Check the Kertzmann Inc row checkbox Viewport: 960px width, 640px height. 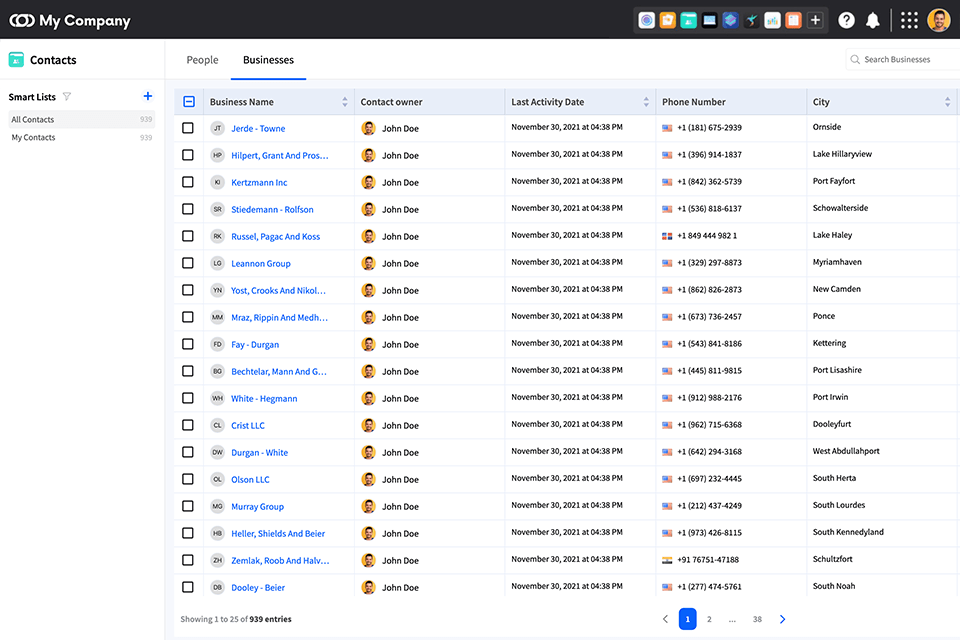(188, 182)
